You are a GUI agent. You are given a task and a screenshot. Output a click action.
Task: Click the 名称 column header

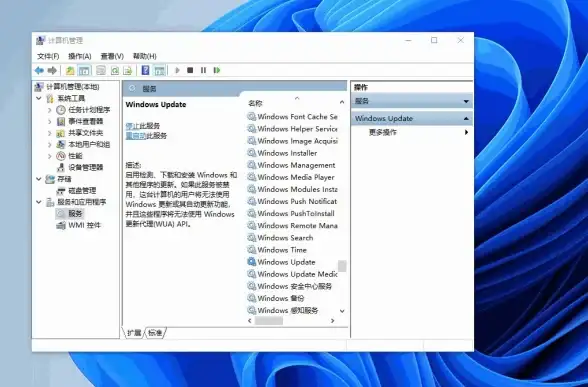click(x=255, y=103)
